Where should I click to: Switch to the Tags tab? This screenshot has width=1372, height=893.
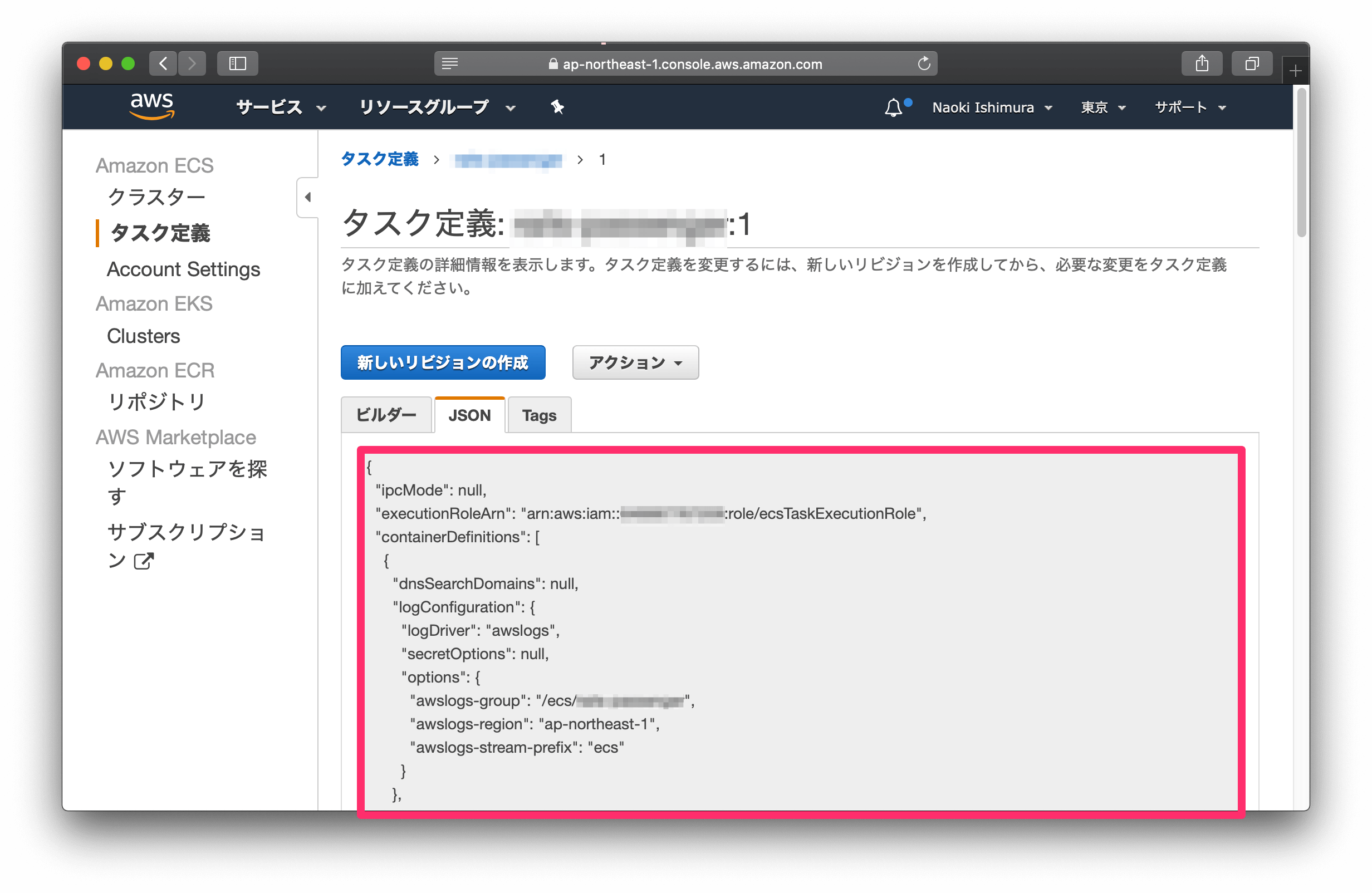point(538,415)
